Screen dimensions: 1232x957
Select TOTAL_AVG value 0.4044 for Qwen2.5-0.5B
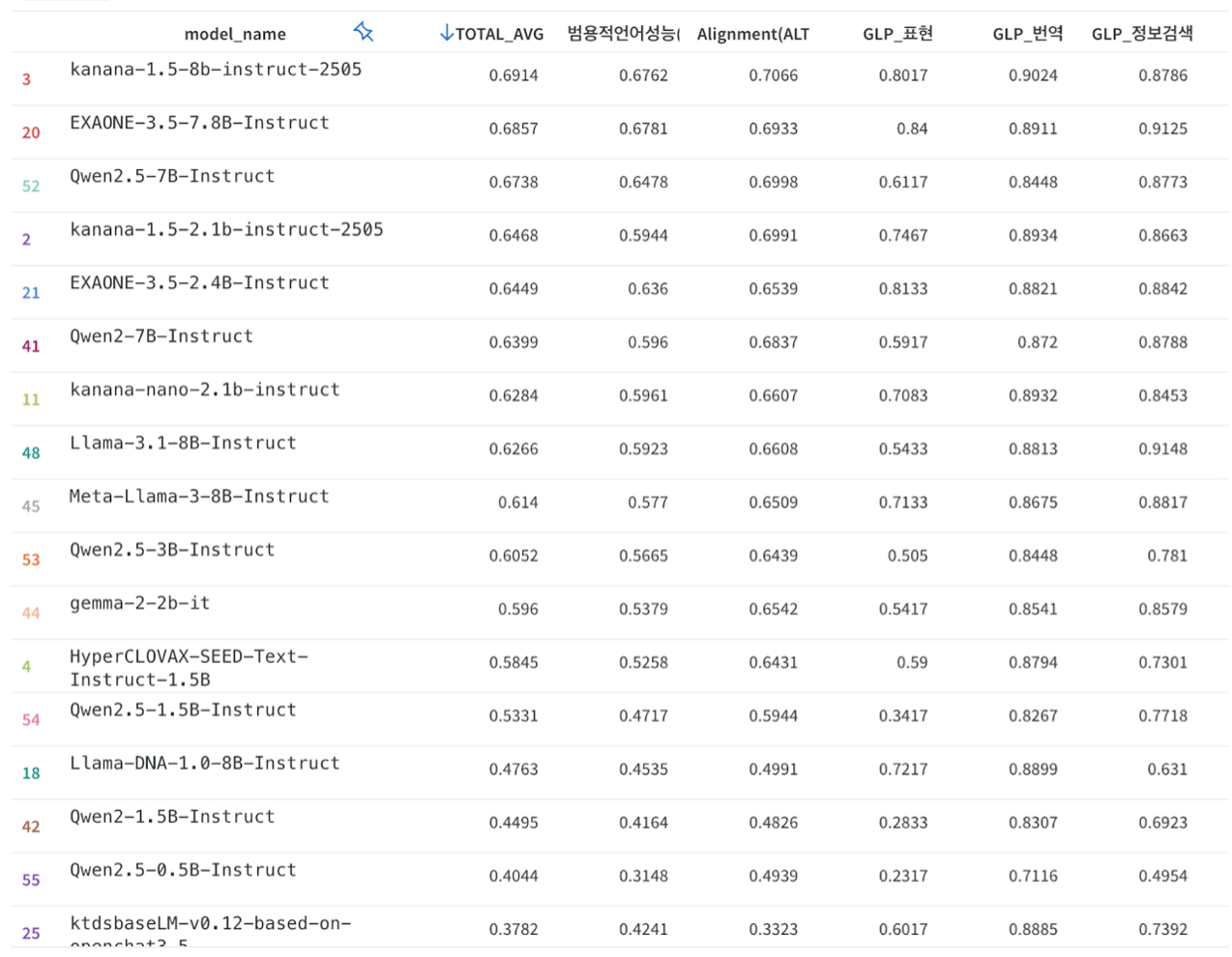point(513,876)
